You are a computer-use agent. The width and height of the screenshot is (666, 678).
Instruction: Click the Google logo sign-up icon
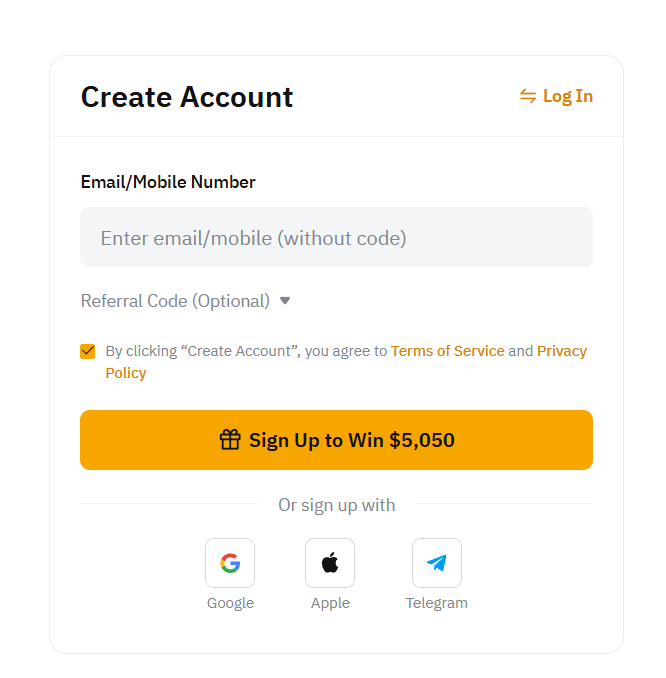[x=230, y=563]
